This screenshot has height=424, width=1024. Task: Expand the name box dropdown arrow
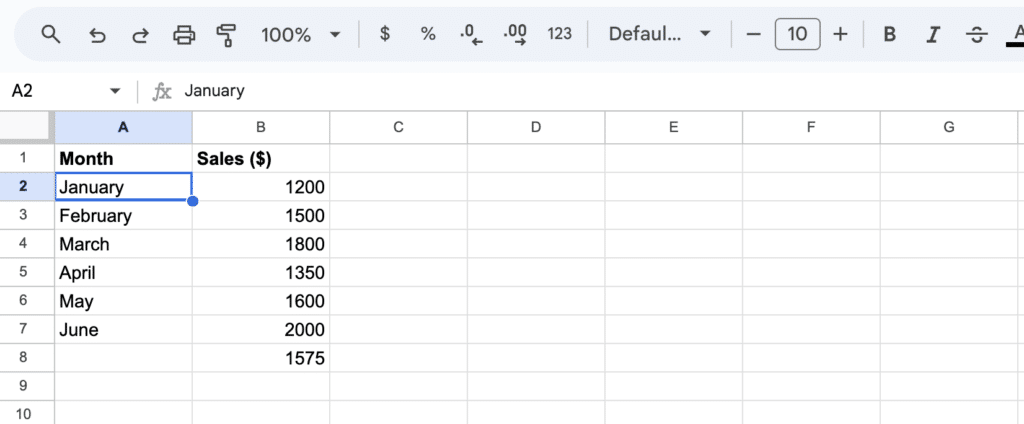115,91
